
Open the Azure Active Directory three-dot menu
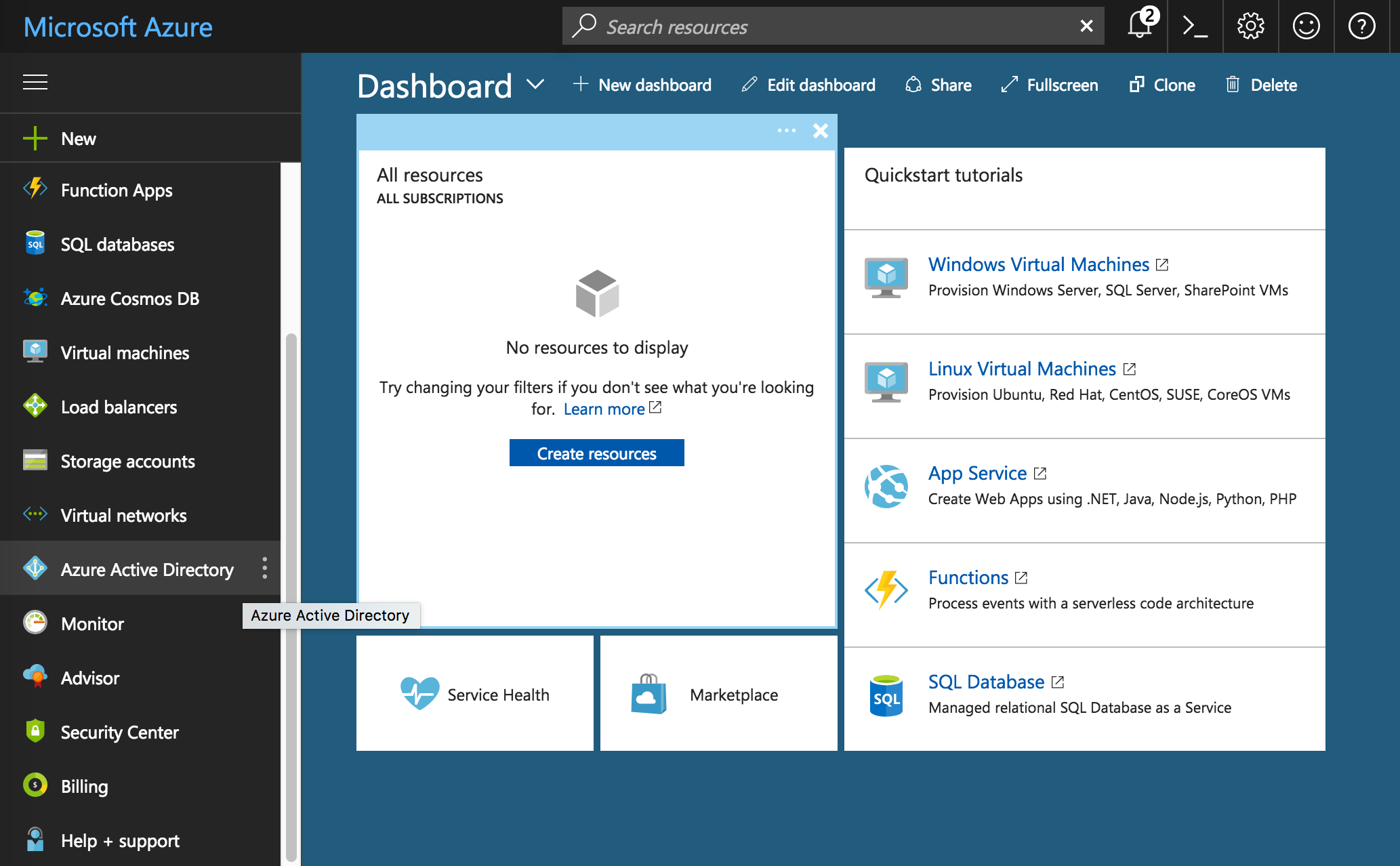coord(265,568)
